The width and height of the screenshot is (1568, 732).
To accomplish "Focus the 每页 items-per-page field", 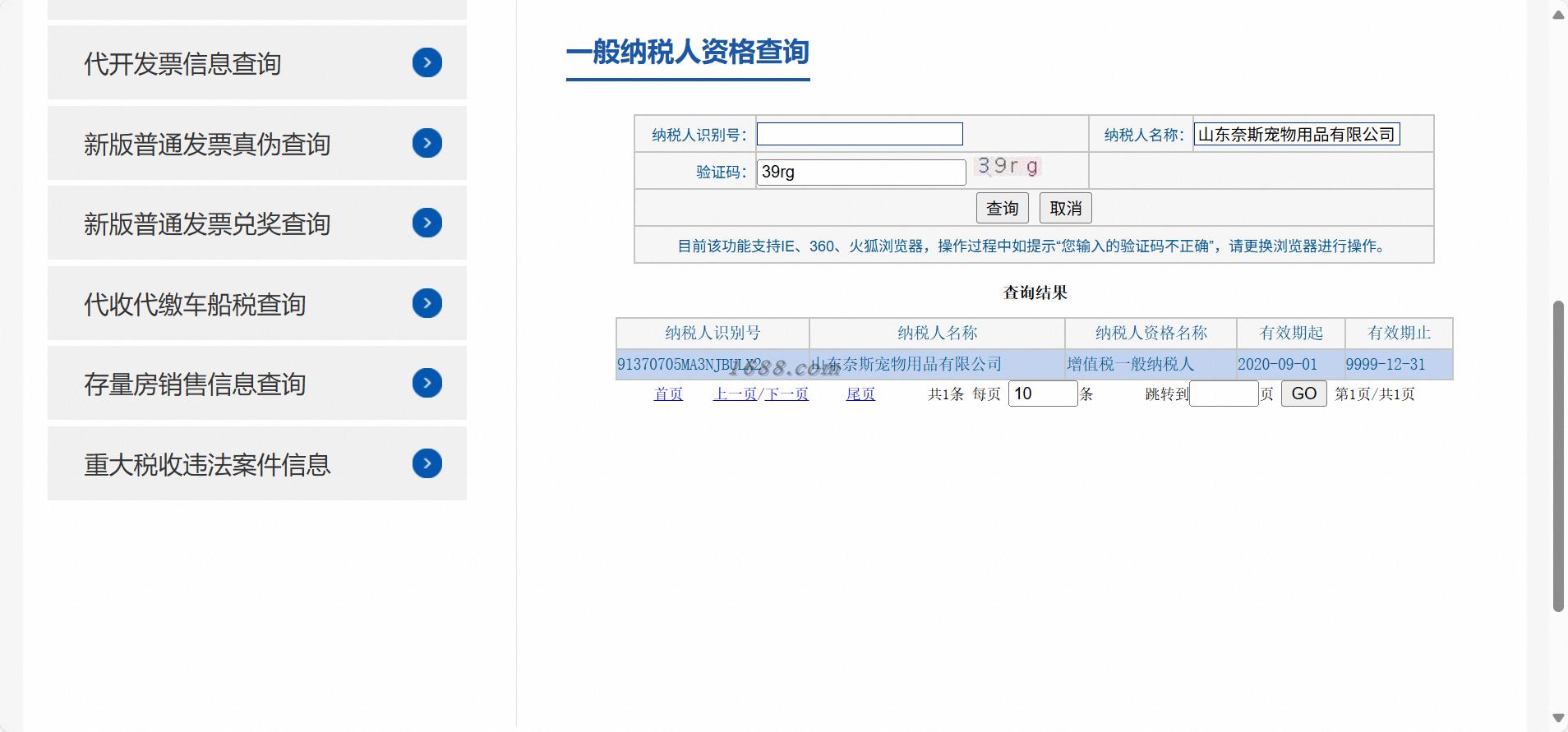I will (1043, 394).
